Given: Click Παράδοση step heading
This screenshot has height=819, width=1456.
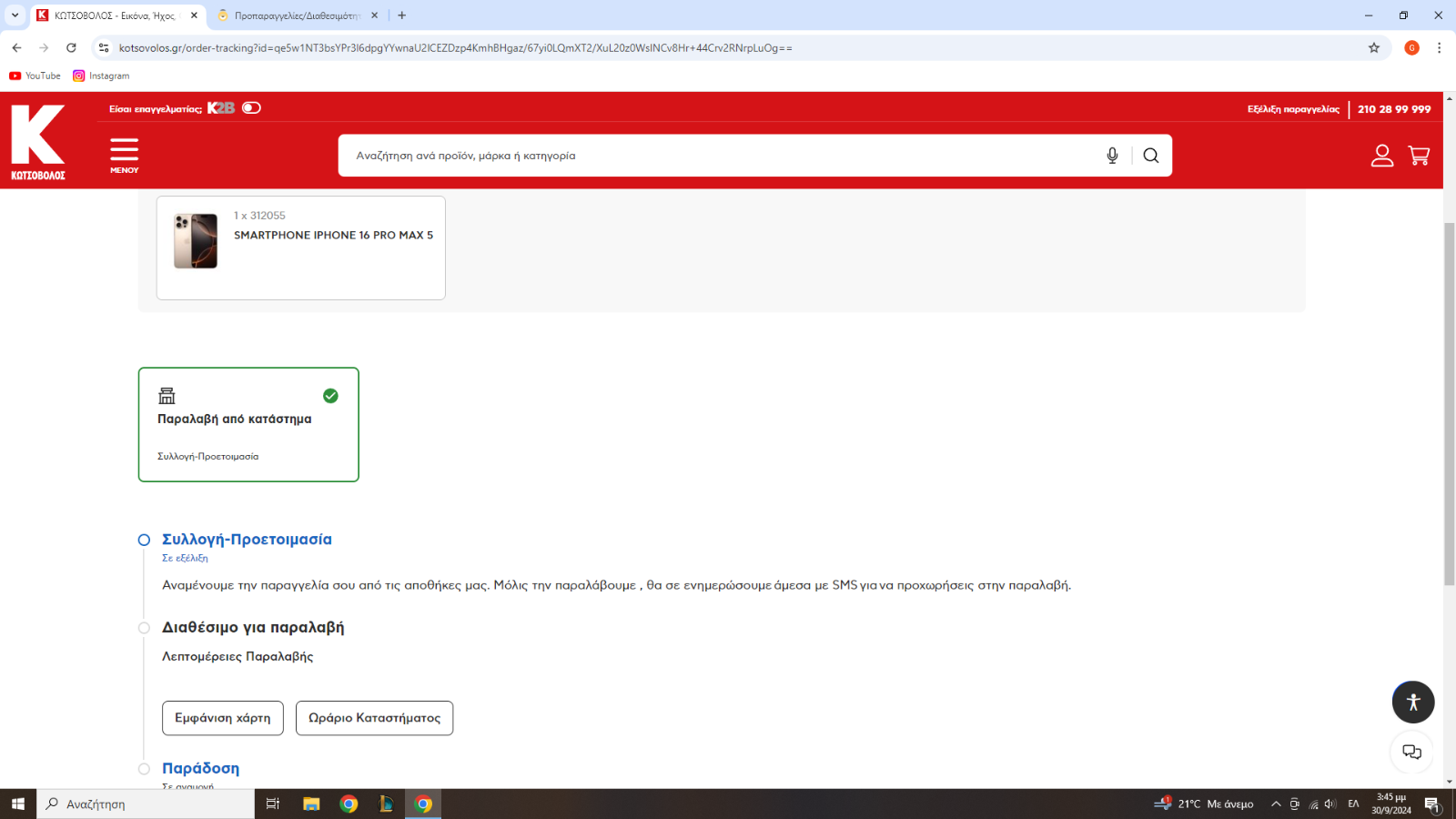Looking at the screenshot, I should pos(200,769).
